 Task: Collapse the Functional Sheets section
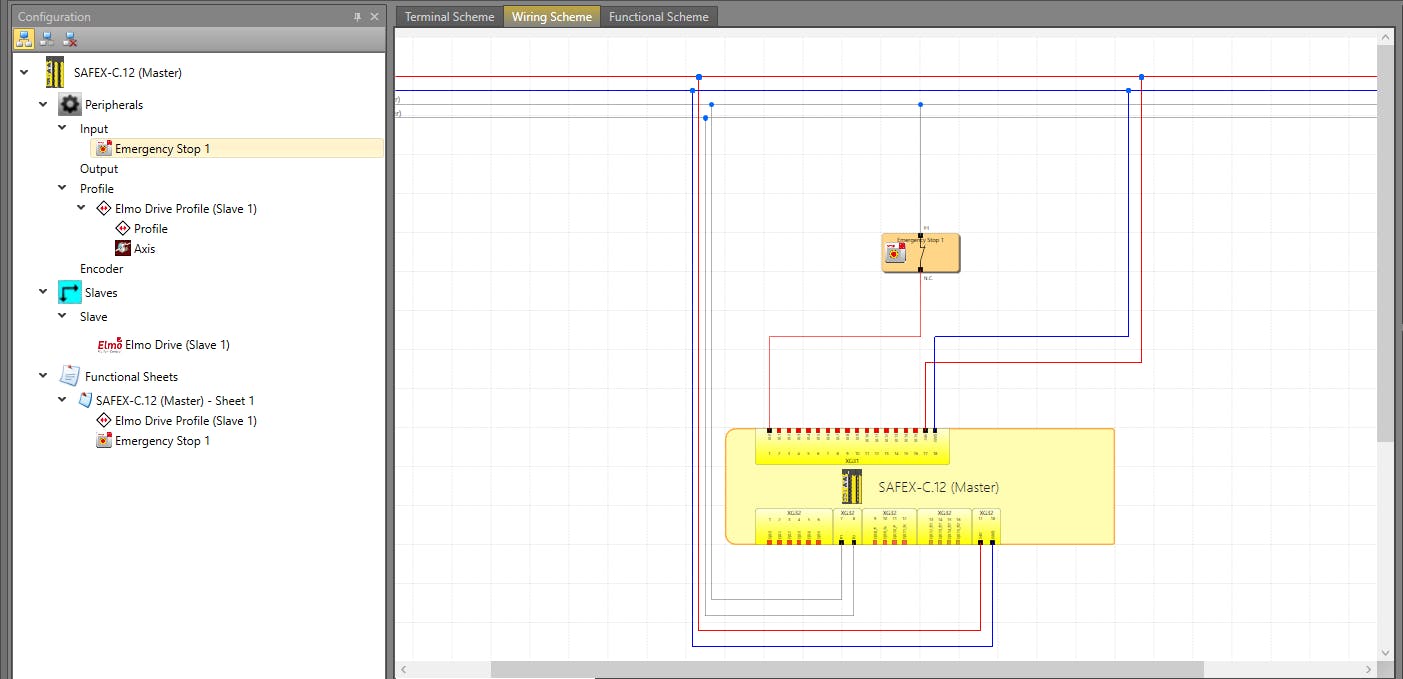(x=43, y=377)
